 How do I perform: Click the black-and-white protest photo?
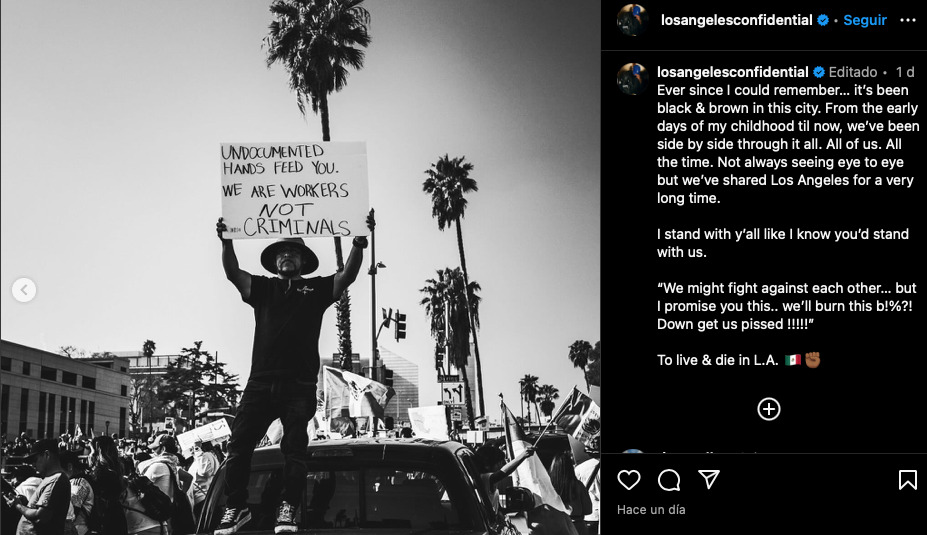tap(300, 267)
